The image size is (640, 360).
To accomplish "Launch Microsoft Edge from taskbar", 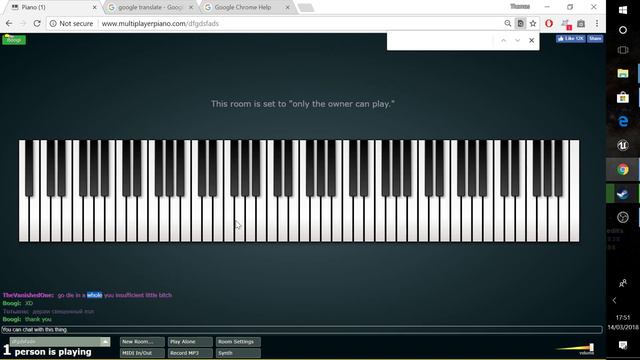I will (x=623, y=121).
